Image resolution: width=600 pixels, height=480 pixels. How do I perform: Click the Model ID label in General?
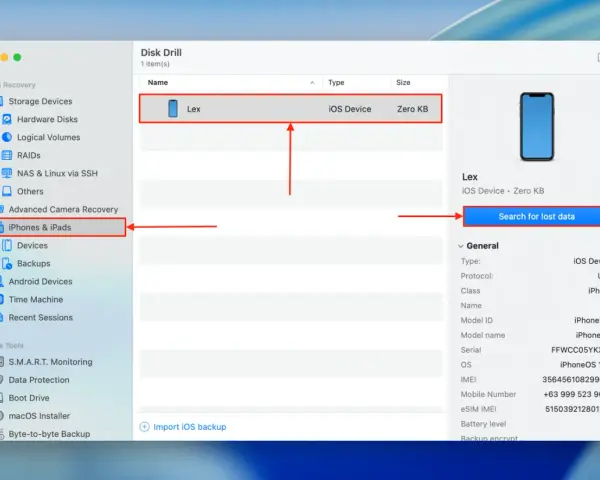[477, 320]
